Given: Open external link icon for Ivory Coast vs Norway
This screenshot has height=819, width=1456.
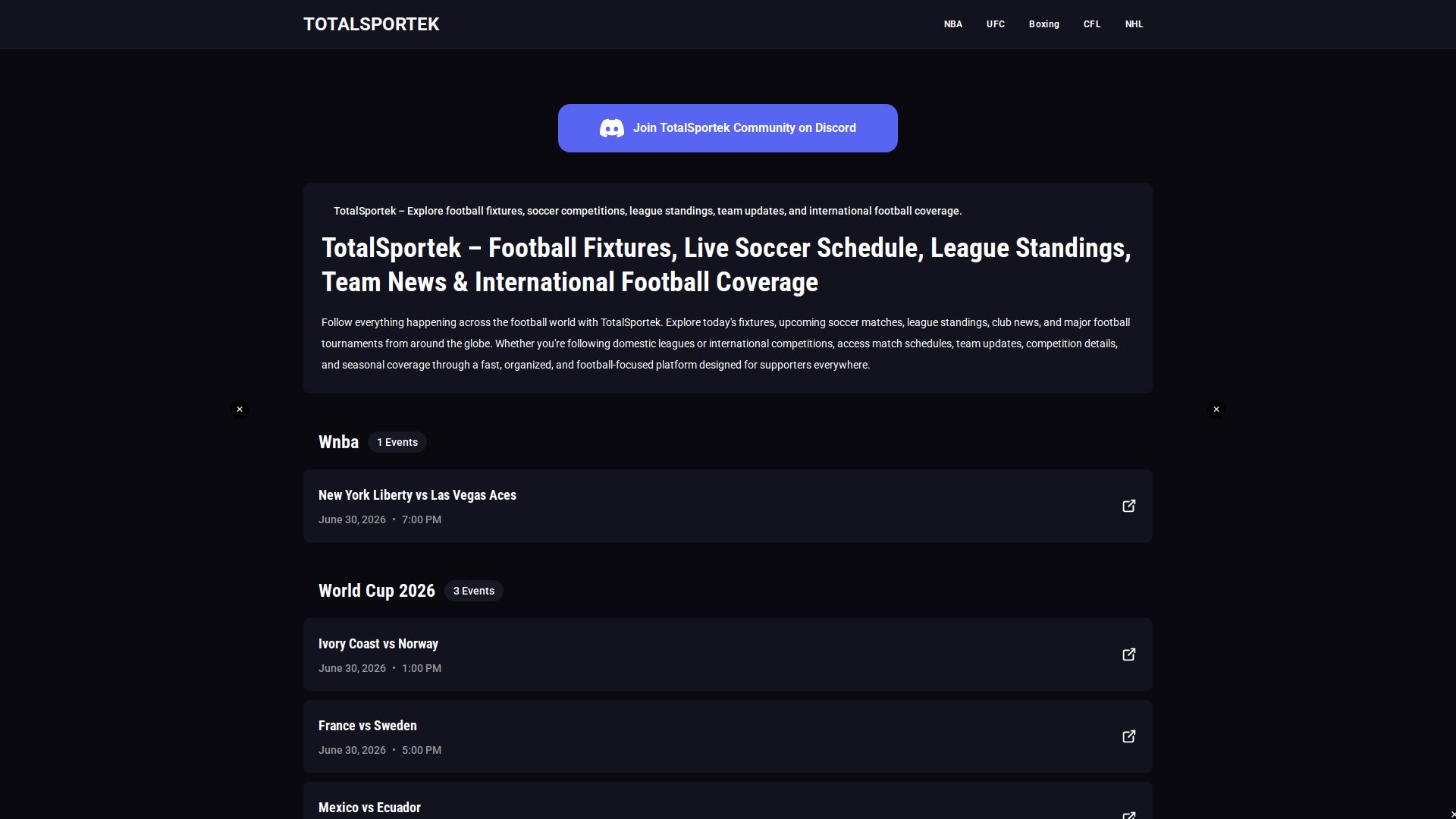Looking at the screenshot, I should point(1128,654).
